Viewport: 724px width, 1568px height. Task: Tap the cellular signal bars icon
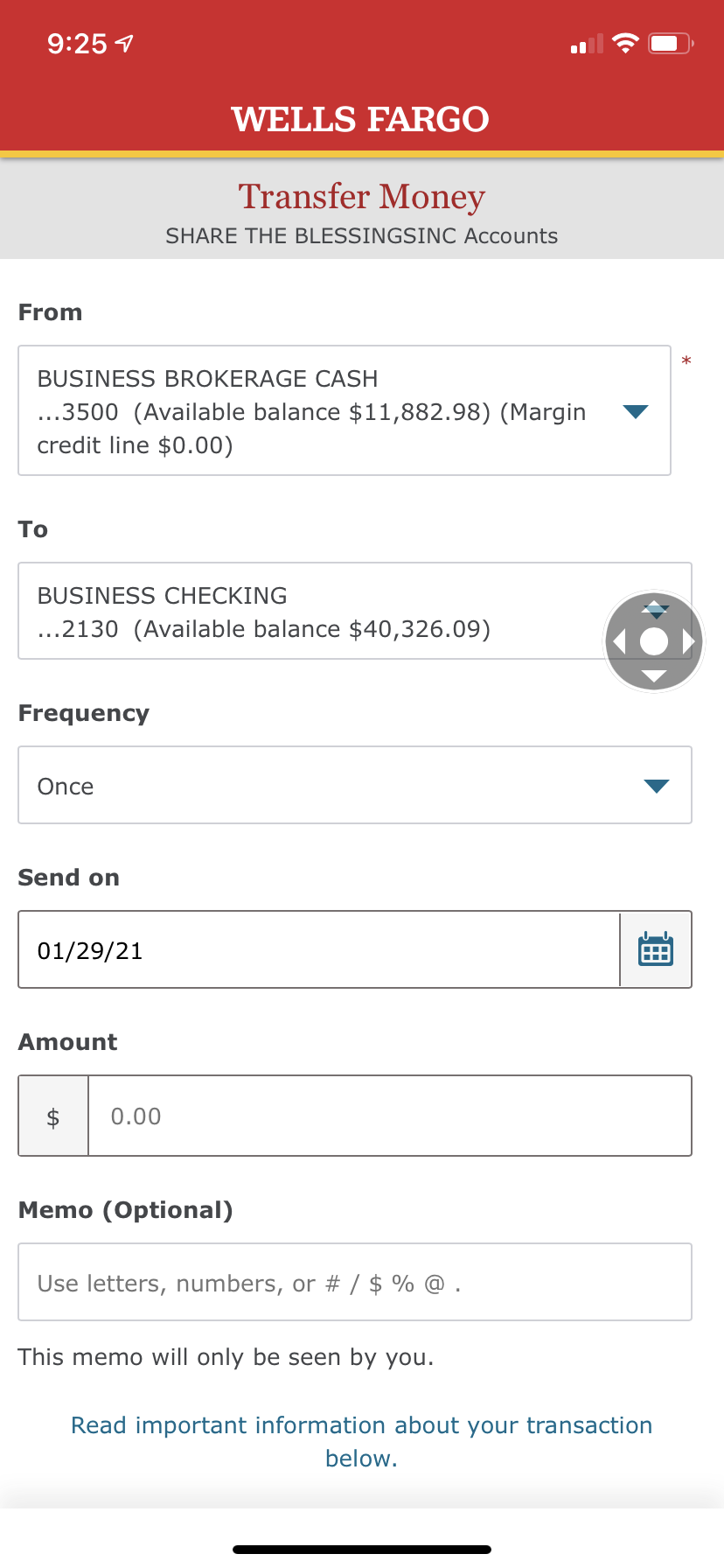586,45
